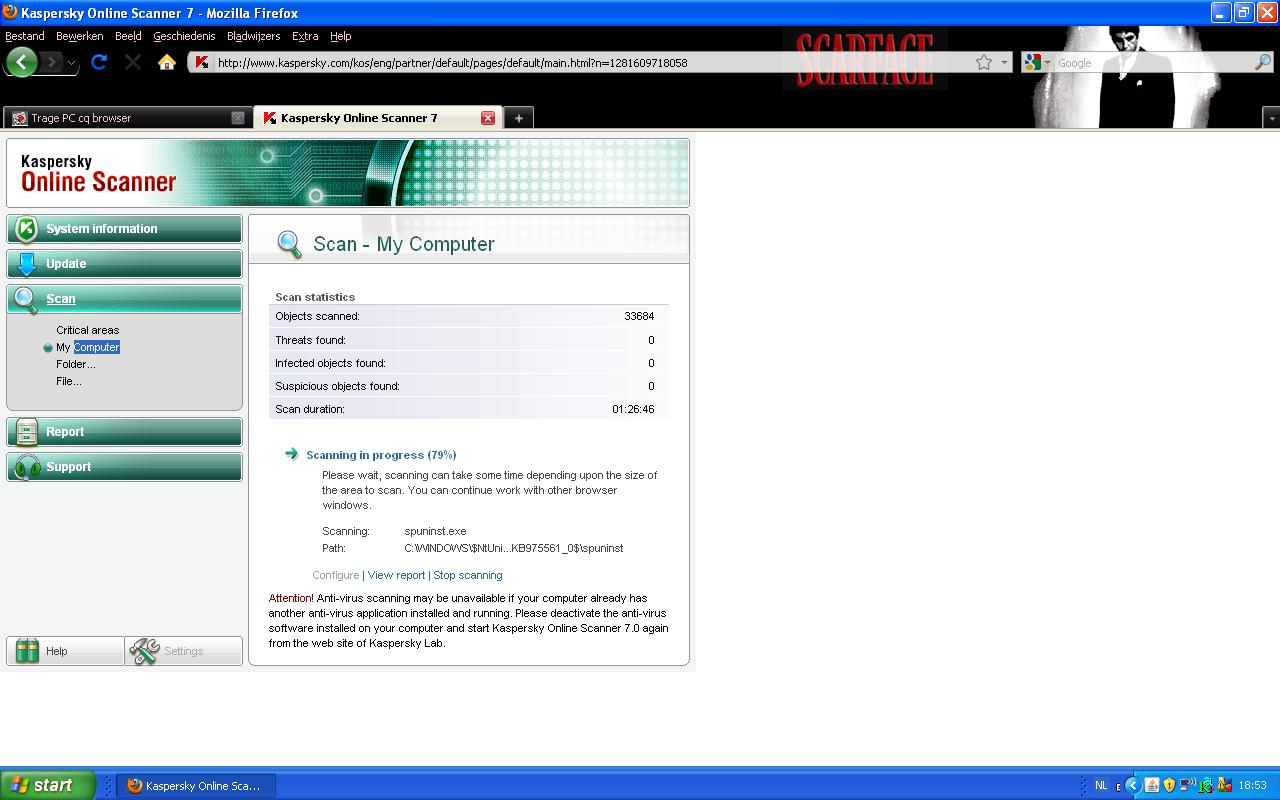
Task: Click the Kaspersky site favicon in the URL bar
Action: pos(202,62)
